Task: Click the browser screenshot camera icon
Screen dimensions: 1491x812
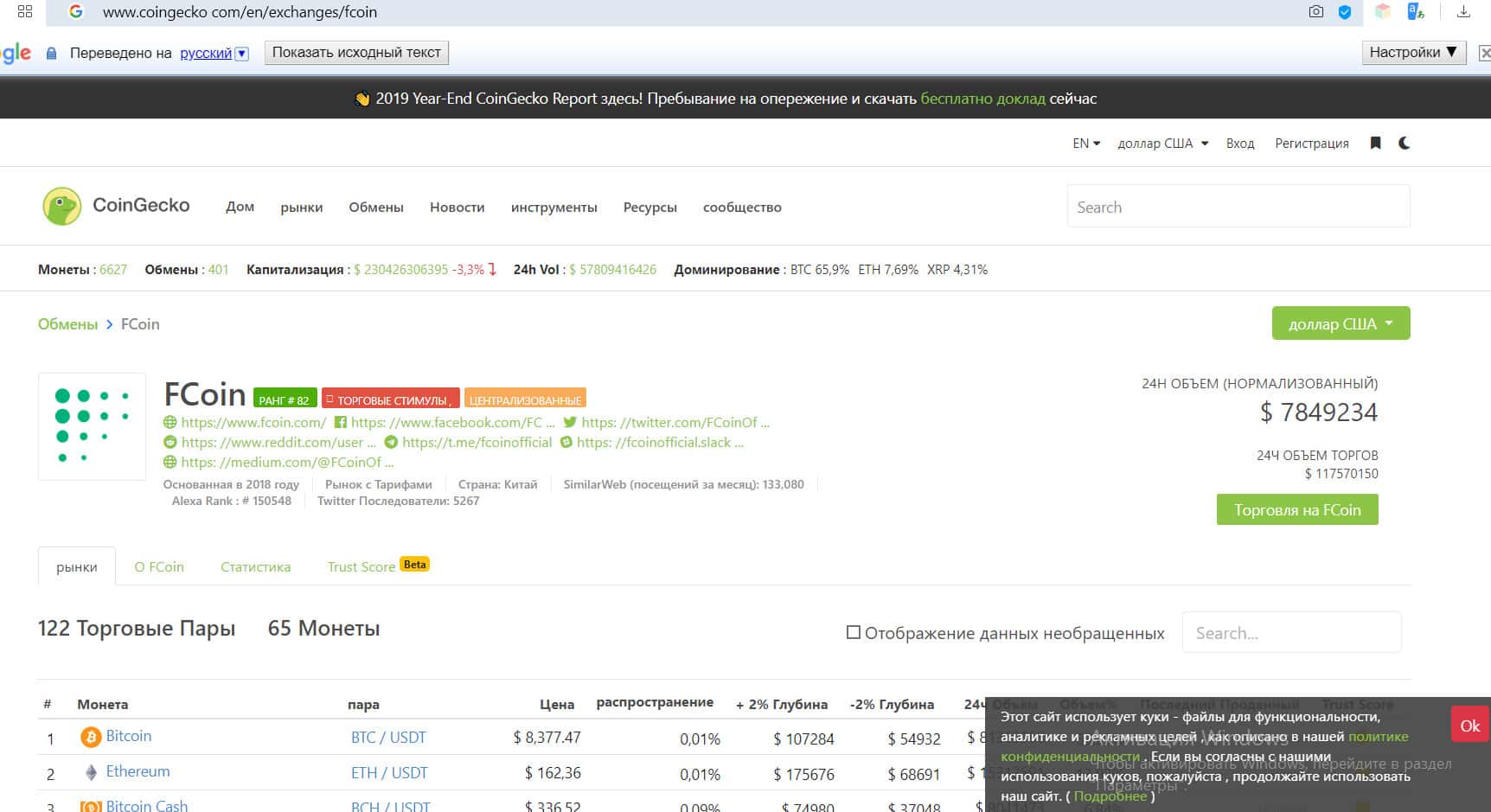Action: pos(1315,12)
